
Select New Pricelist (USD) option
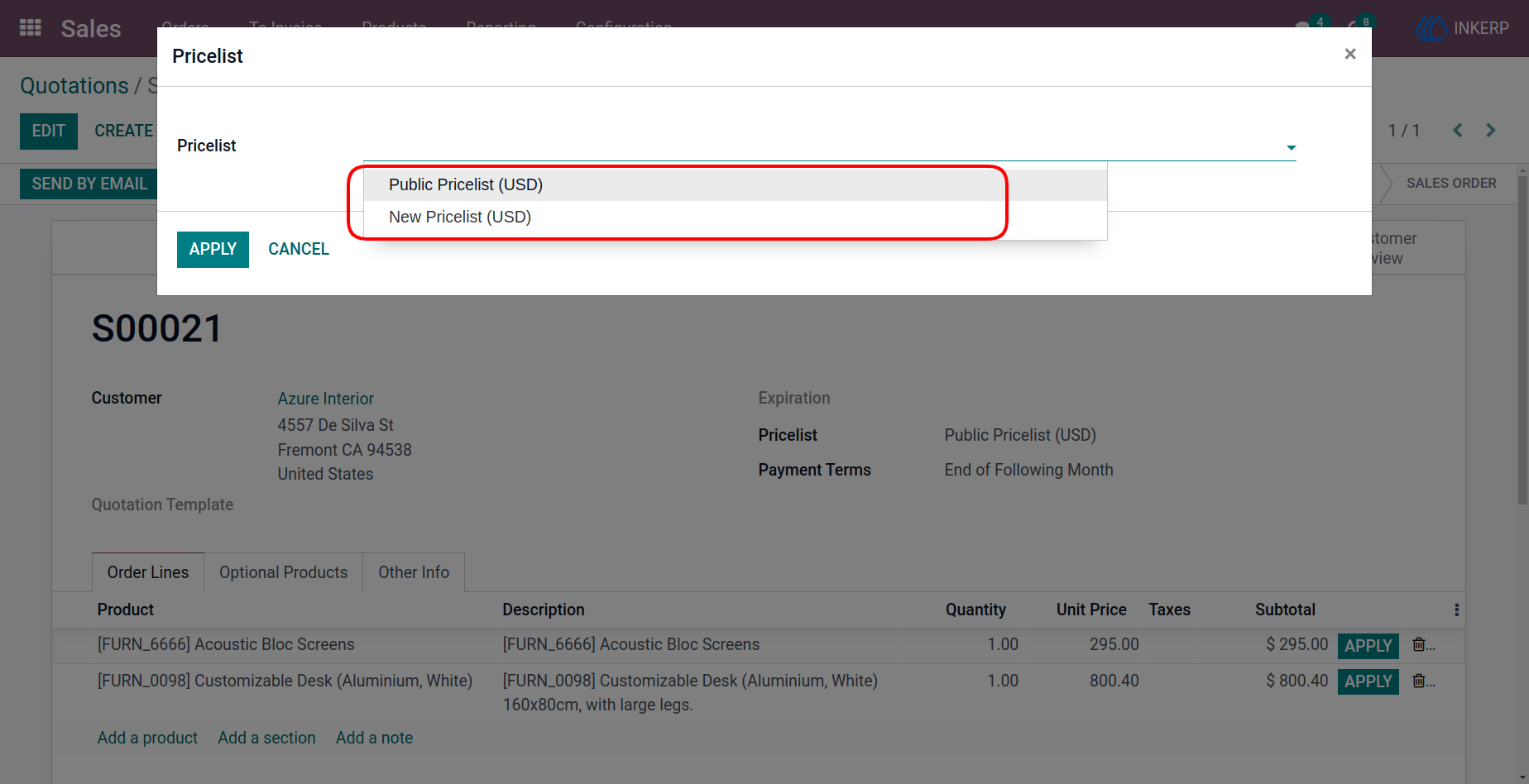[x=735, y=217]
